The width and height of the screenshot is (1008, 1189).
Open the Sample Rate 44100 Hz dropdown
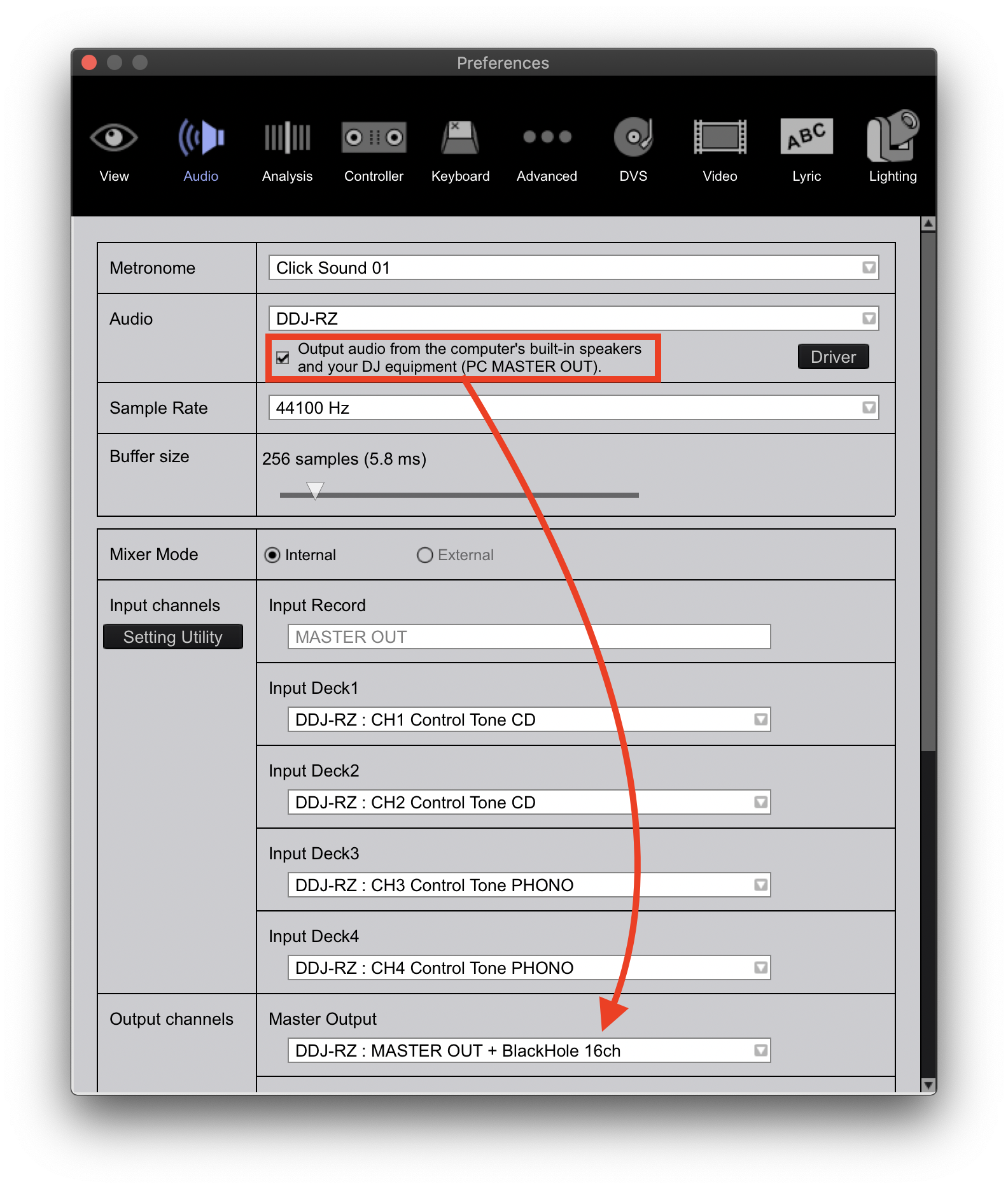(574, 407)
